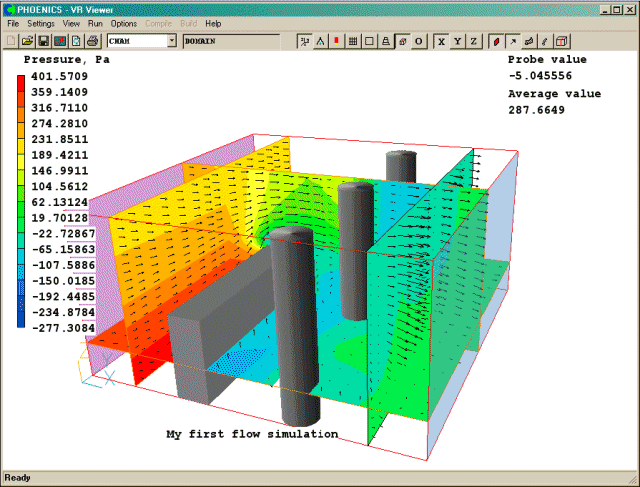The image size is (640, 487).
Task: Open the Run menu
Action: click(95, 22)
